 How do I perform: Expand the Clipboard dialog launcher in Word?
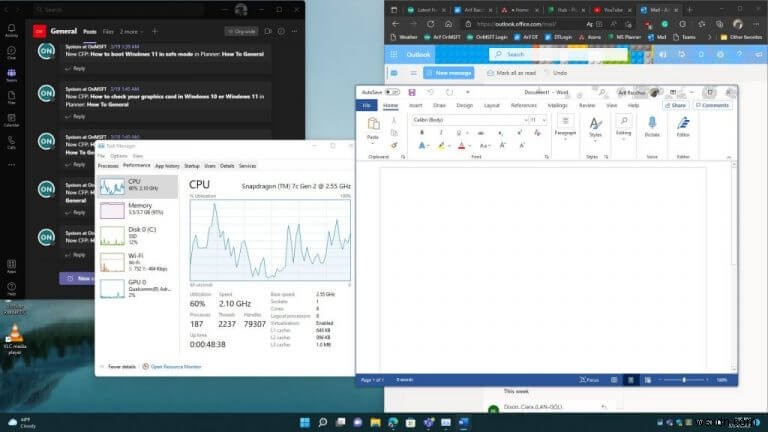click(x=403, y=157)
